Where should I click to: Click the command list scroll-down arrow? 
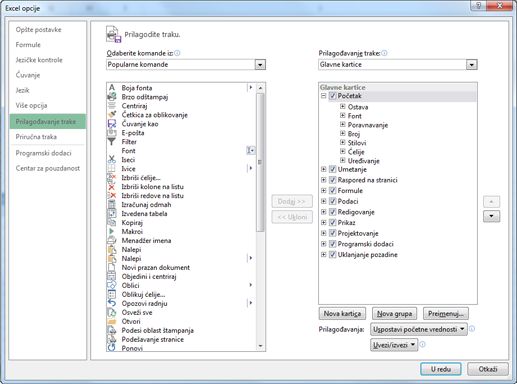[x=260, y=346]
